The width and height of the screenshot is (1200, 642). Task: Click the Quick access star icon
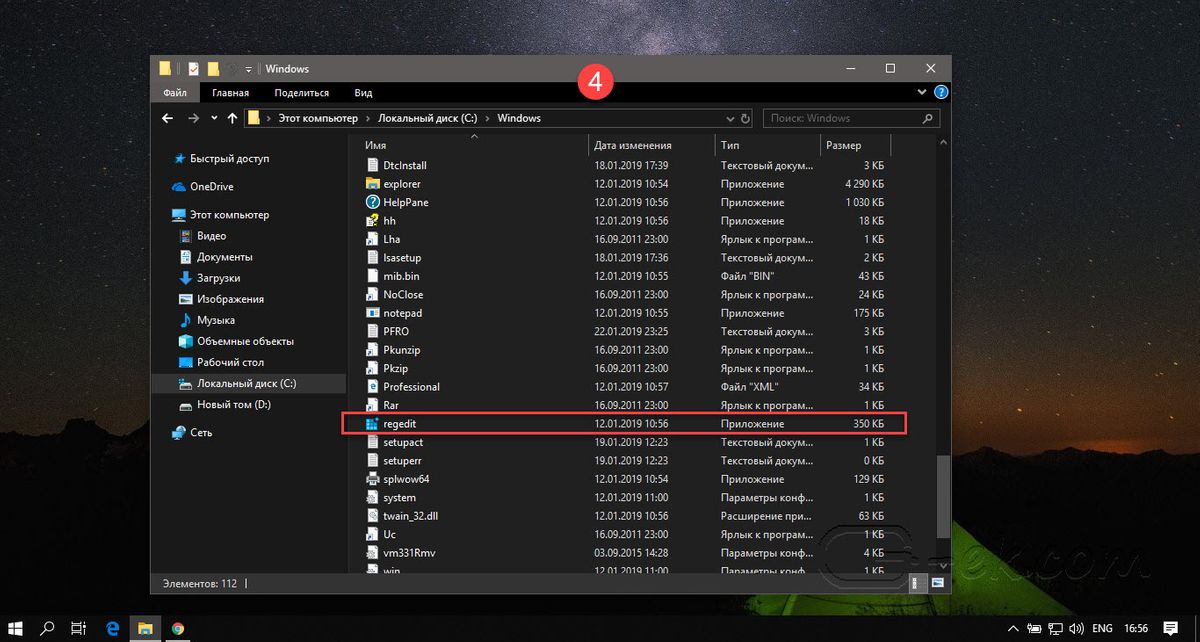[x=179, y=159]
